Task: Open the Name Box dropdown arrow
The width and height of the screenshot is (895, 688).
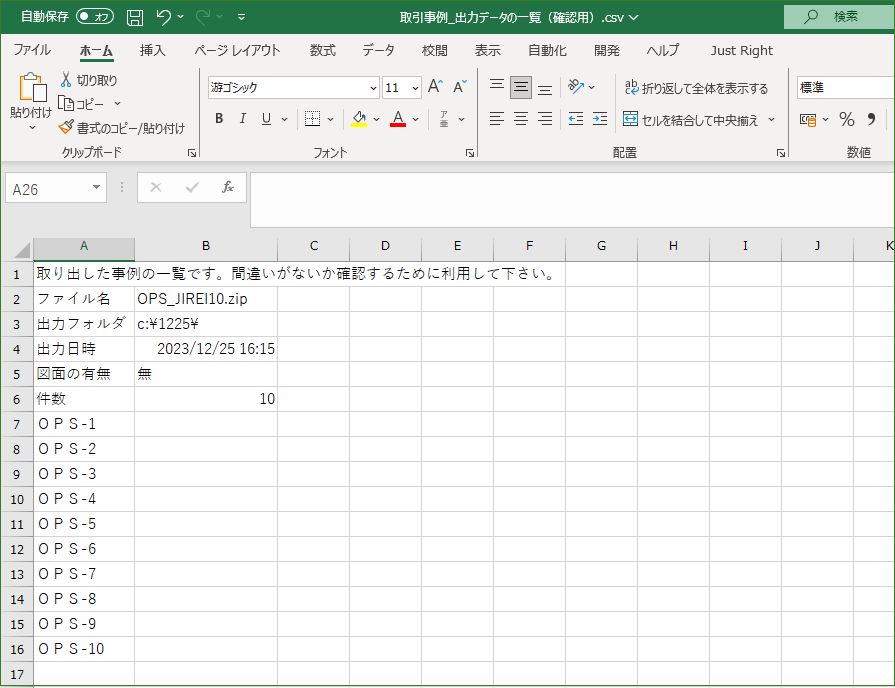Action: click(96, 188)
